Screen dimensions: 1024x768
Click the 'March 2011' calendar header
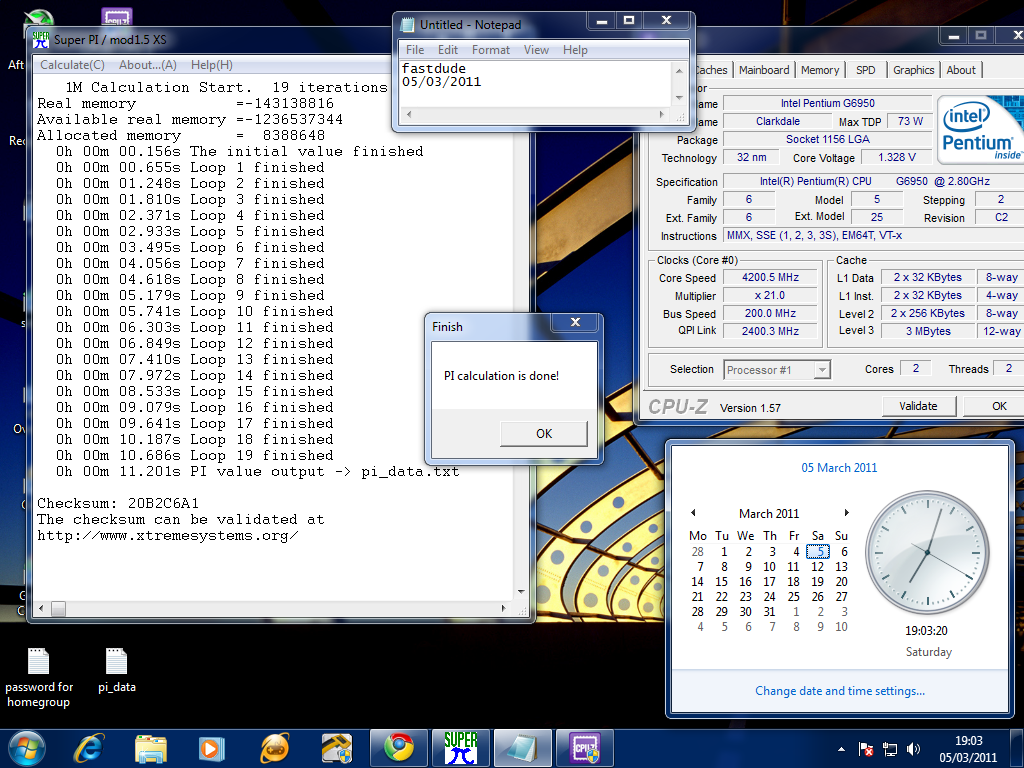[x=769, y=513]
